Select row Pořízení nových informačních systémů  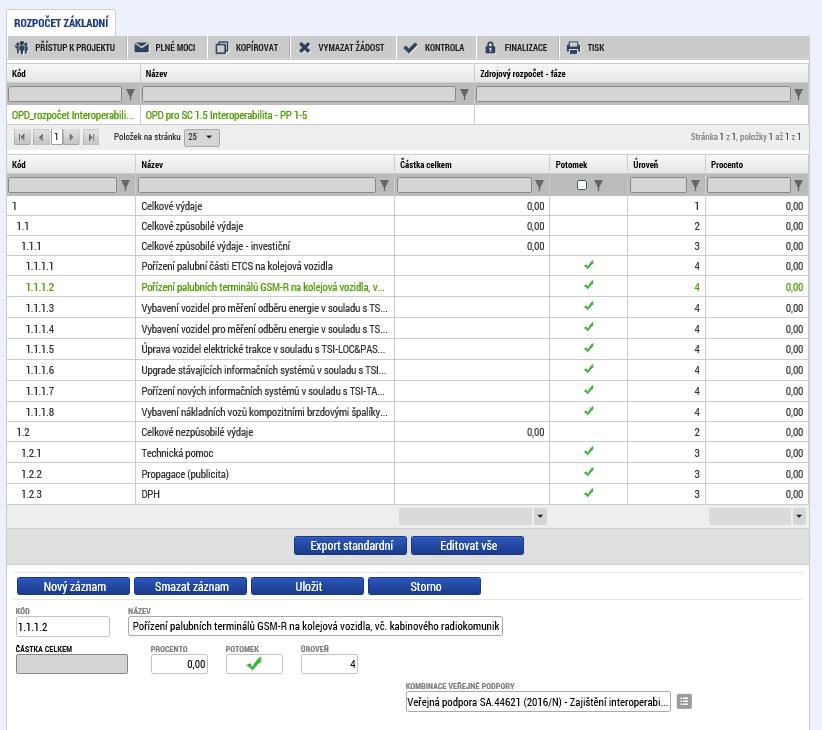[407, 391]
